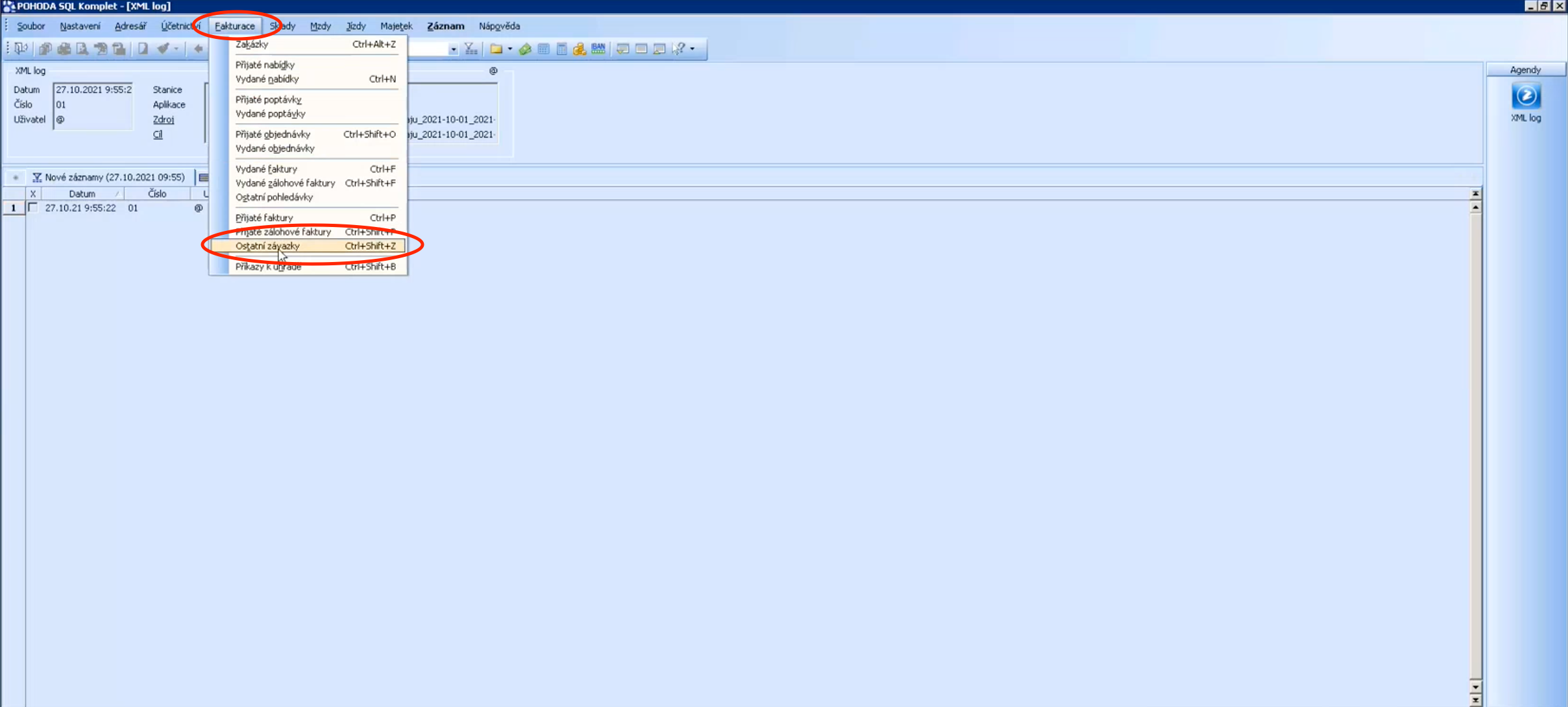
Task: Select Vydané poptávky menu entry
Action: click(x=308, y=114)
